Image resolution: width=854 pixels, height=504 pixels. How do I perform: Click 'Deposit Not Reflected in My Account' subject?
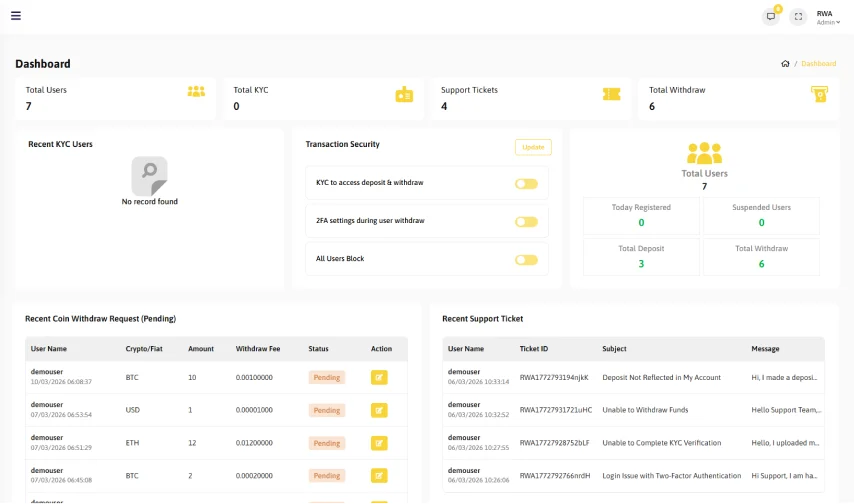661,377
